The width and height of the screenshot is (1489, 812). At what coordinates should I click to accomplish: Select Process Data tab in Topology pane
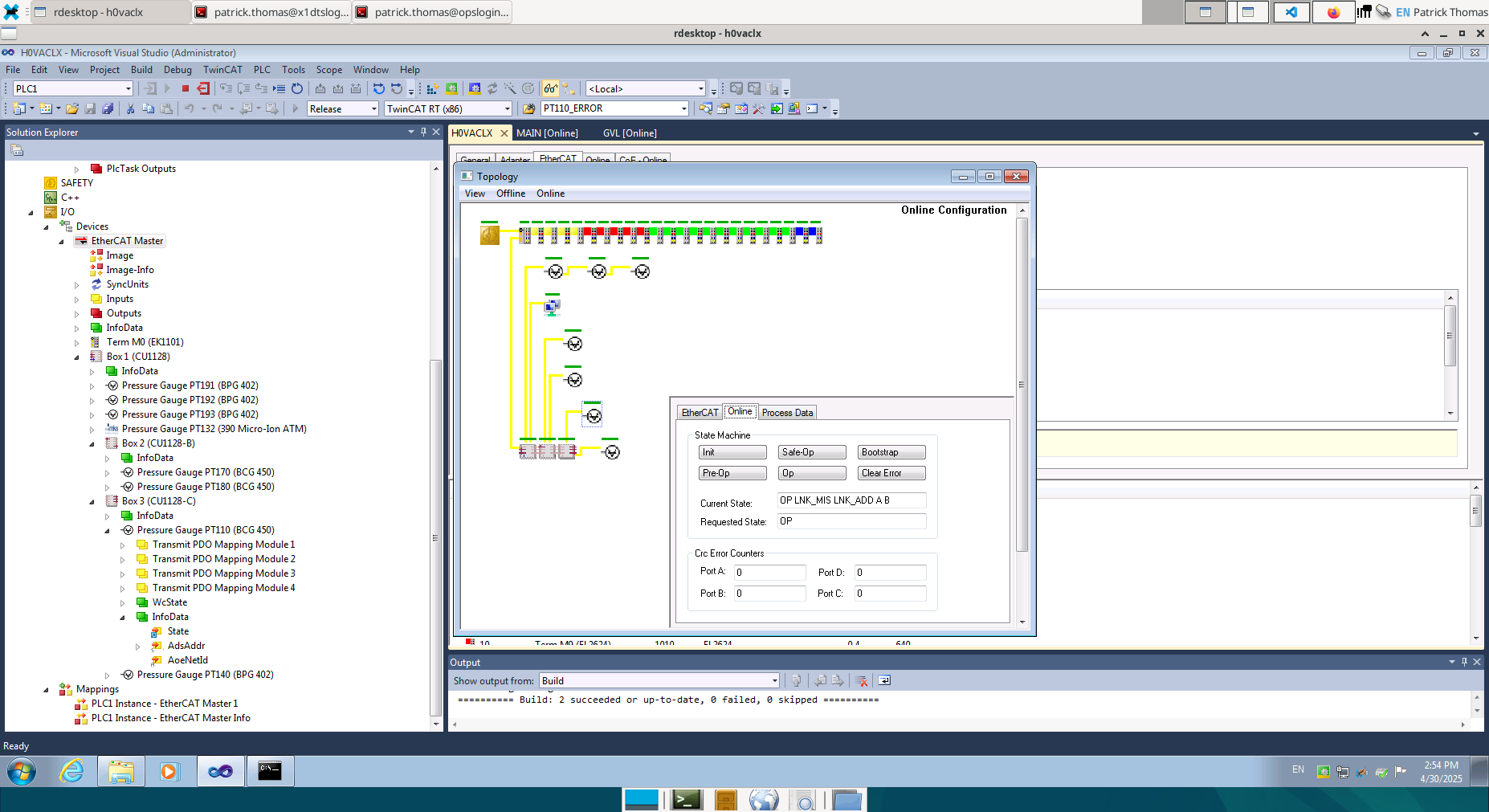point(787,412)
